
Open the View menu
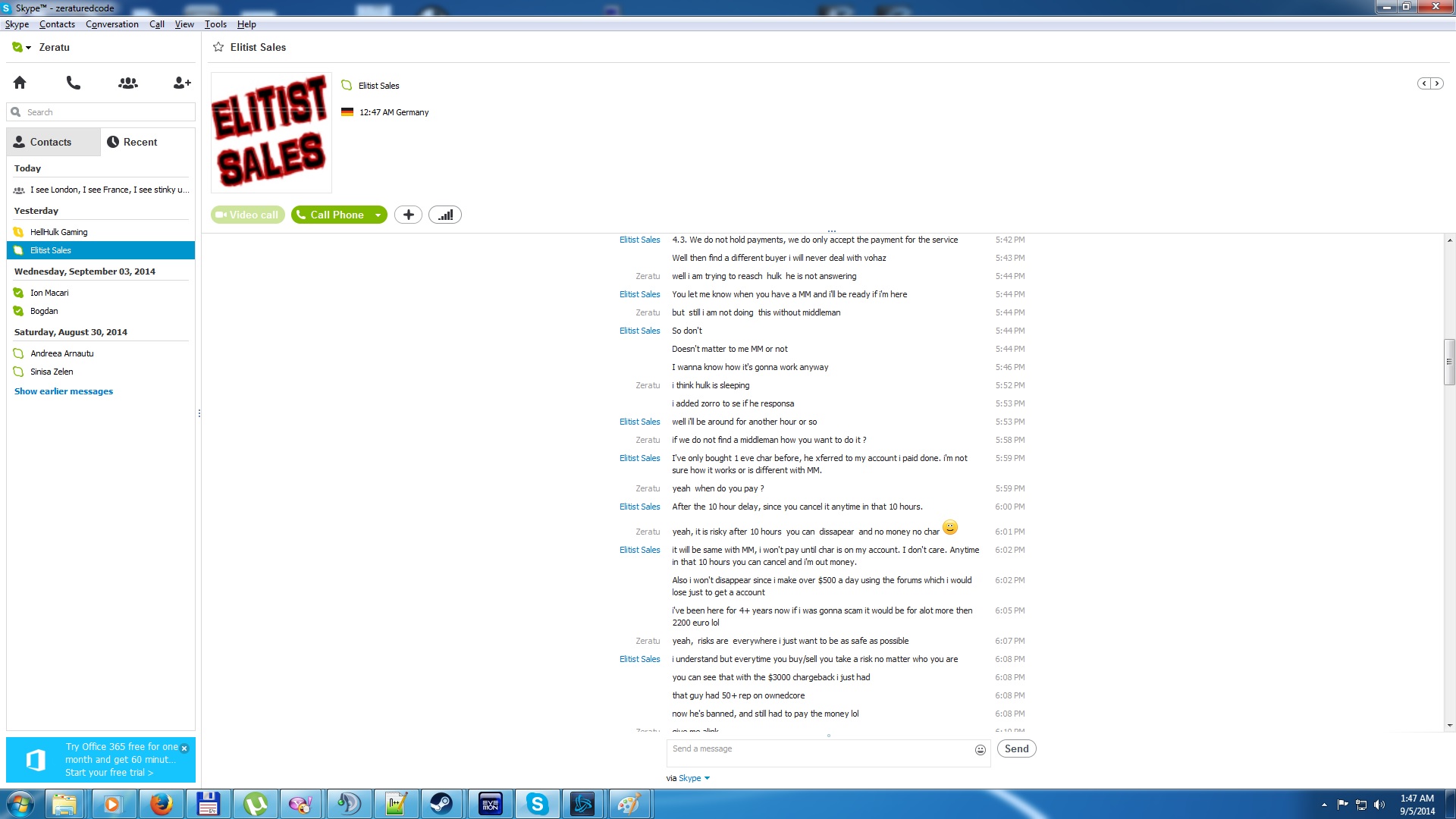(184, 24)
